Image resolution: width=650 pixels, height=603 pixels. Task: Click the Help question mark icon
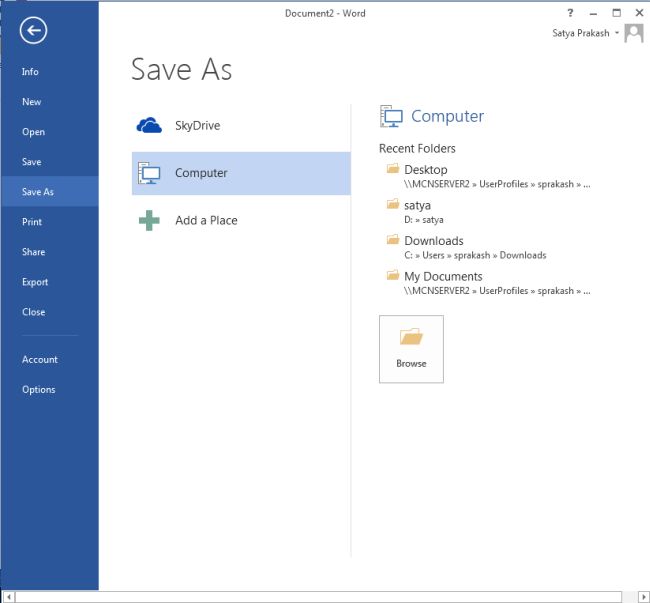click(570, 13)
